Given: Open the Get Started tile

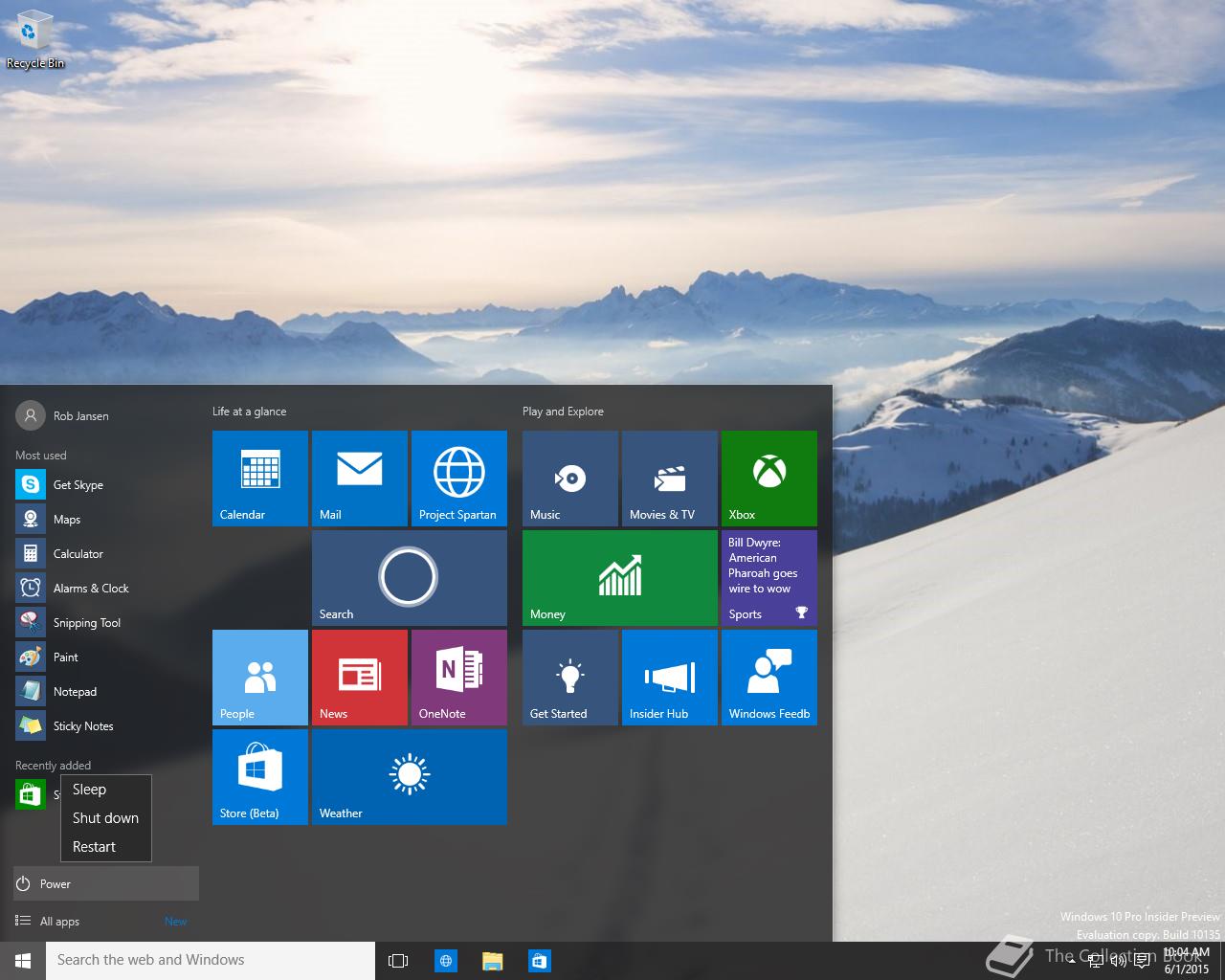Looking at the screenshot, I should coord(570,678).
